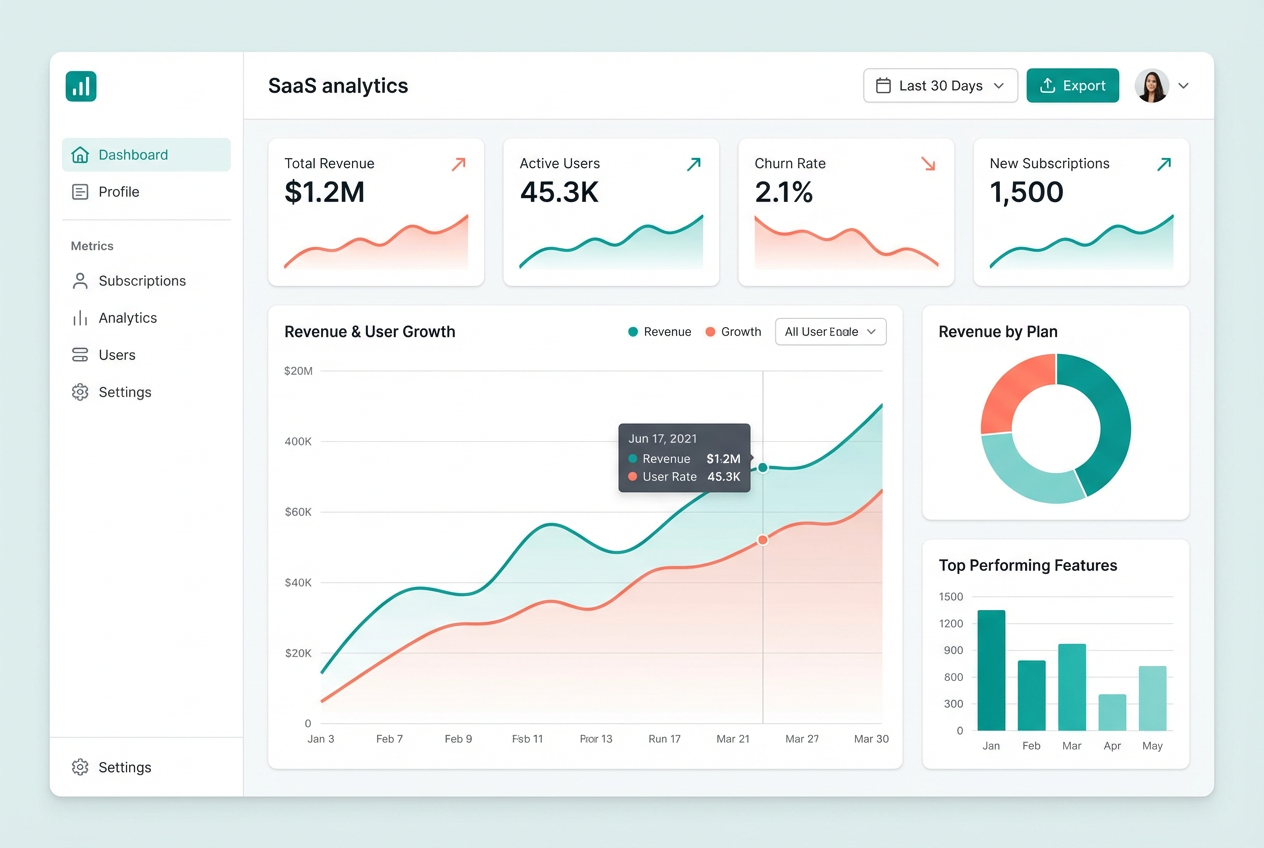
Task: Click the Users stack icon in sidebar
Action: tap(80, 355)
